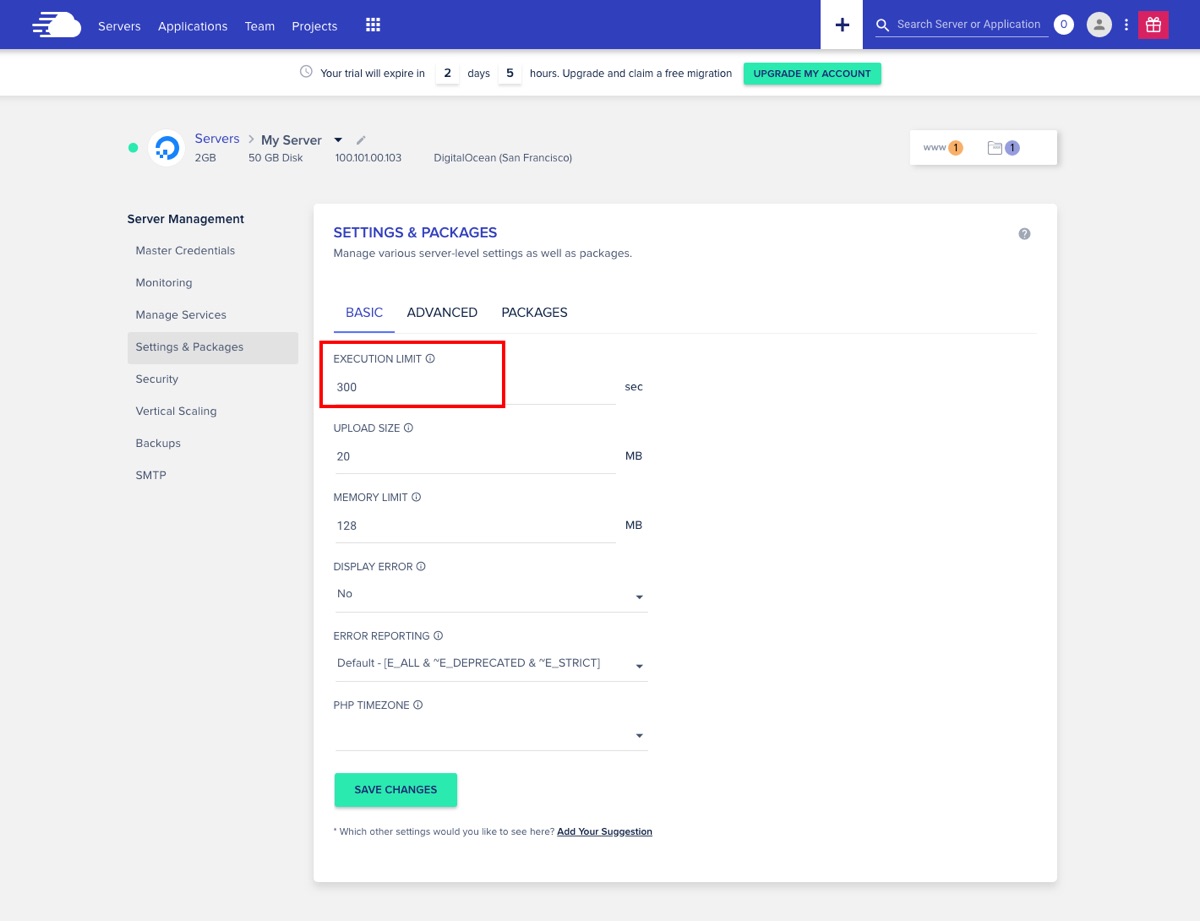1200x921 pixels.
Task: Open SMTP in sidebar
Action: point(213,475)
